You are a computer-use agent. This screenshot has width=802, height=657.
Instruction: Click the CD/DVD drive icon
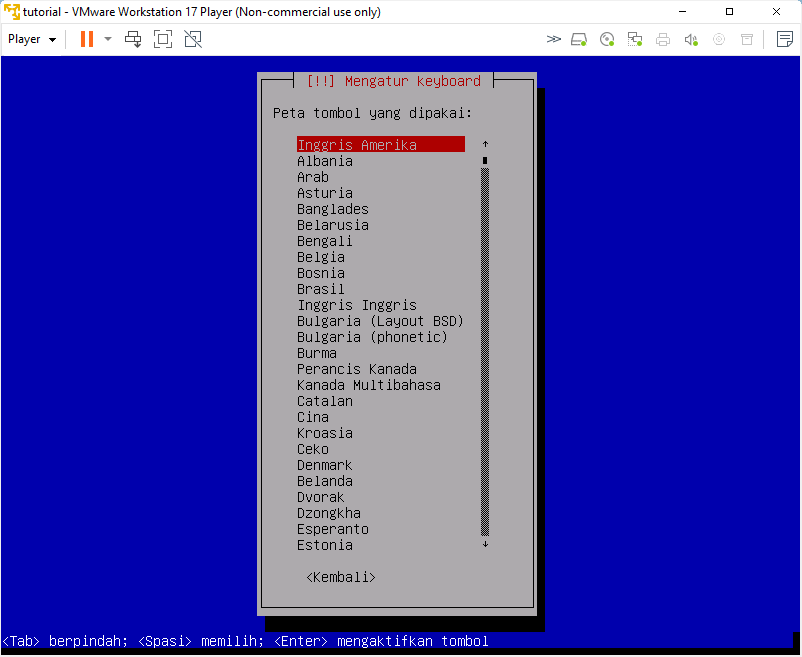[607, 39]
